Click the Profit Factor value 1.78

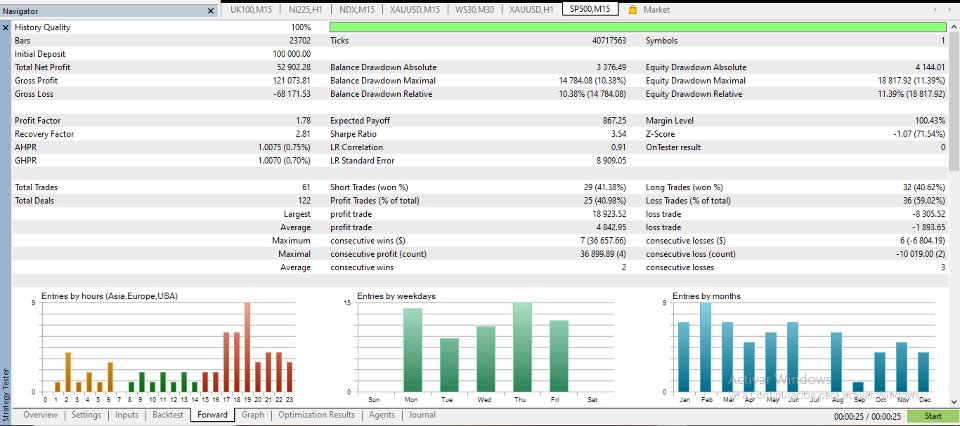(x=303, y=121)
